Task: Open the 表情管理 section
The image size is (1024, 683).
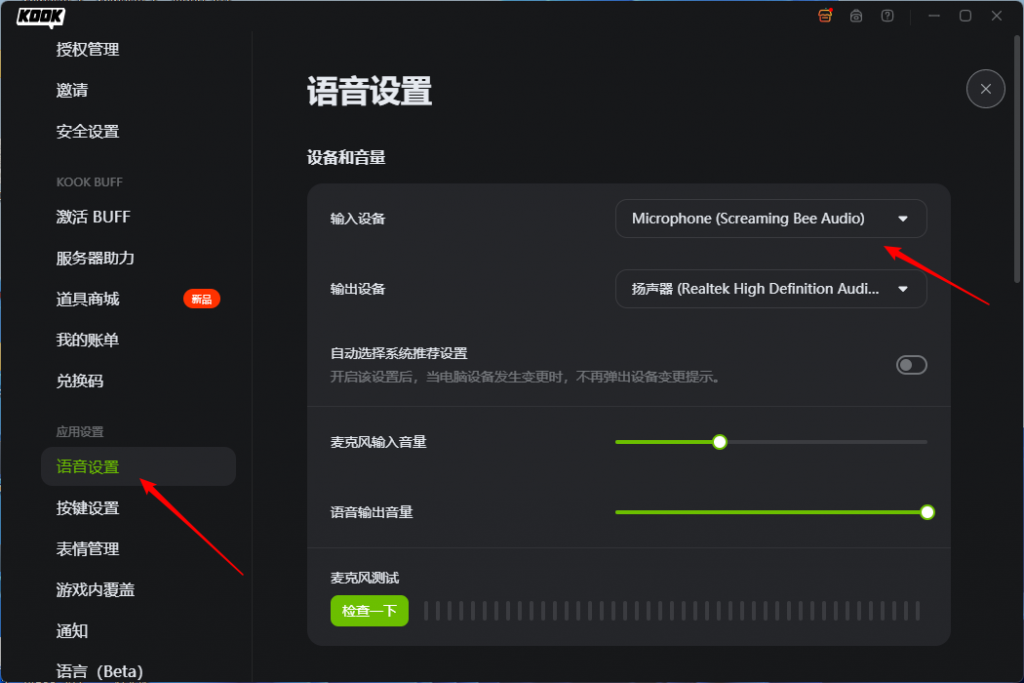Action: pyautogui.click(x=89, y=548)
